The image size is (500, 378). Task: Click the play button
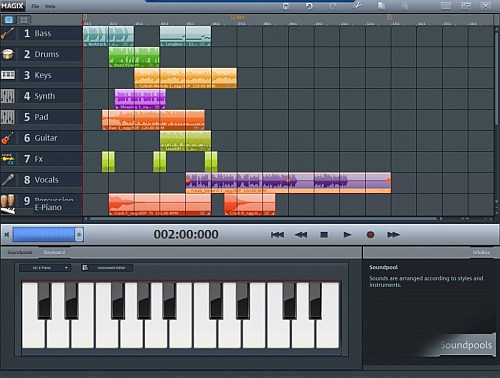(x=347, y=235)
